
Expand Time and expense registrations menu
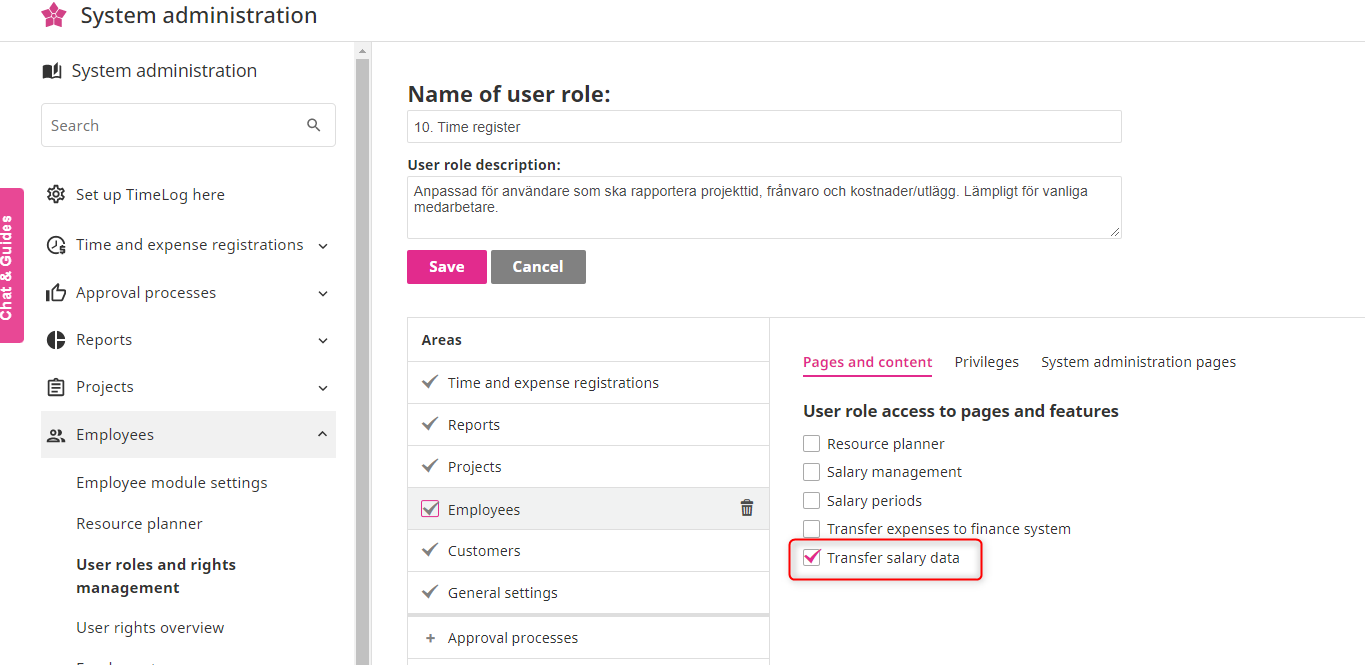coord(323,245)
